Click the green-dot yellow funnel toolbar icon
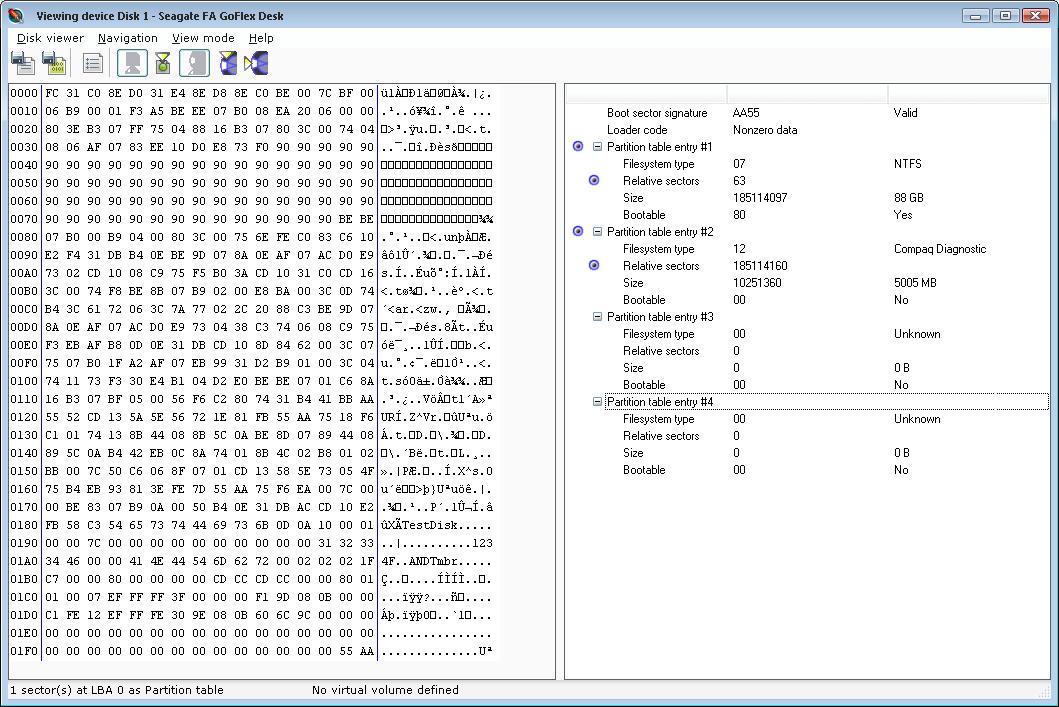Viewport: 1059px width, 707px height. tap(163, 63)
